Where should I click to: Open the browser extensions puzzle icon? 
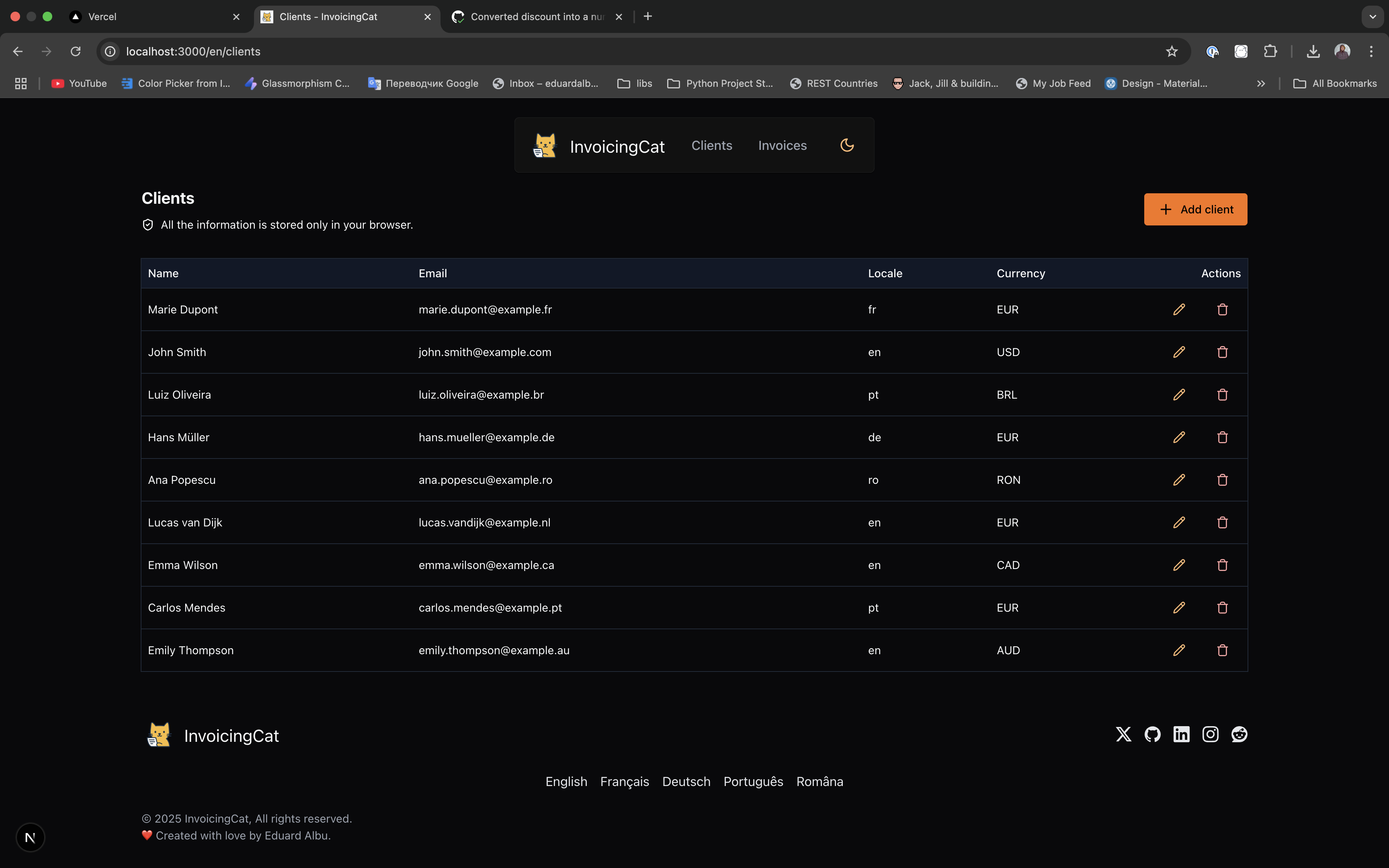point(1270,52)
